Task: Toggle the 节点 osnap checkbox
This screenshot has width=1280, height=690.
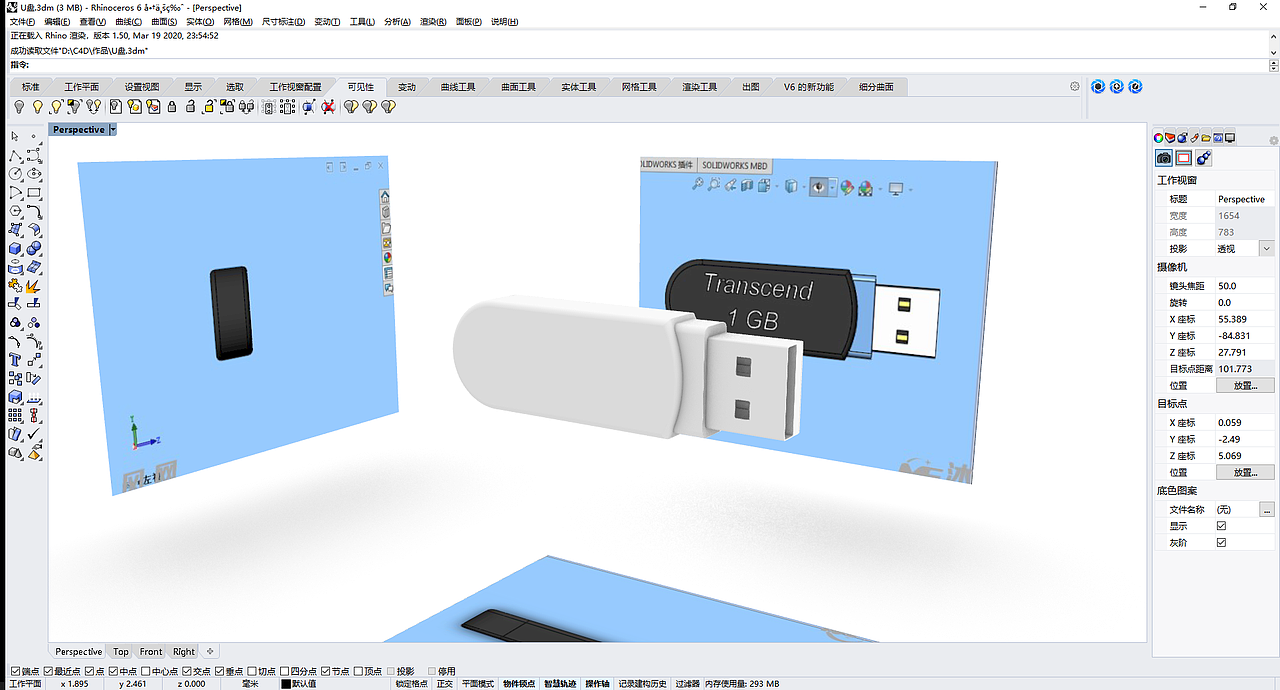Action: [325, 671]
